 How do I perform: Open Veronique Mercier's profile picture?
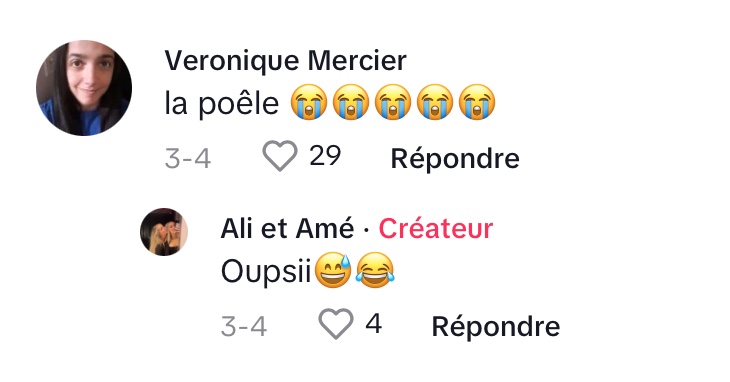coord(84,88)
